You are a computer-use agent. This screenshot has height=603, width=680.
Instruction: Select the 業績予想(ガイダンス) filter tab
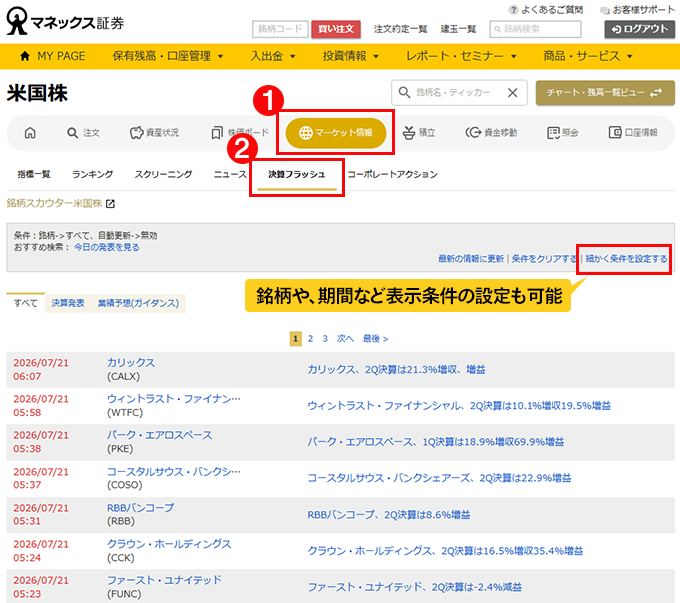point(138,303)
